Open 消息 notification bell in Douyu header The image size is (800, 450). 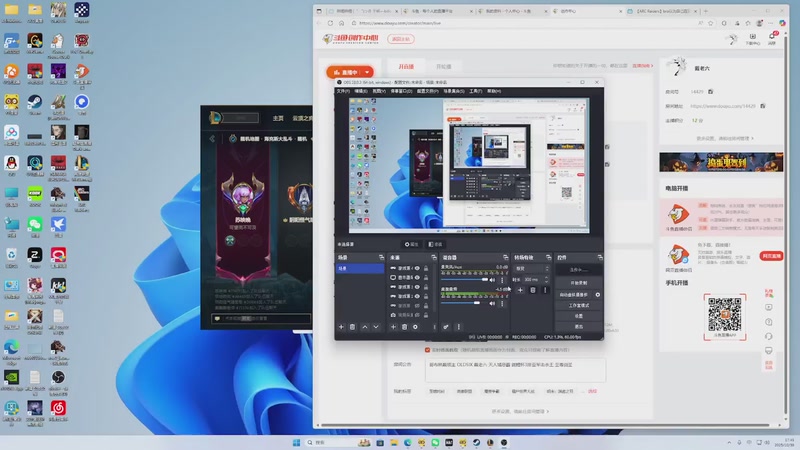click(772, 38)
